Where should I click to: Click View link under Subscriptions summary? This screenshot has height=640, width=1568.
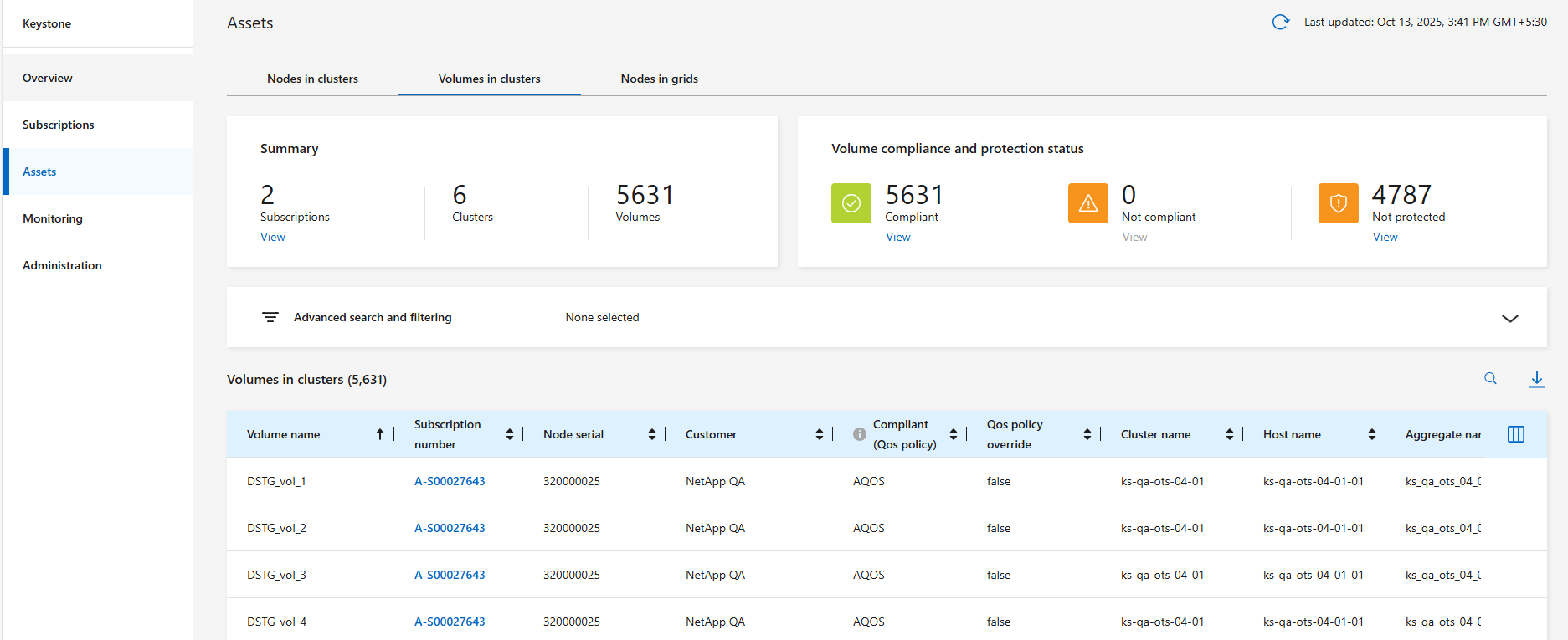pos(272,238)
